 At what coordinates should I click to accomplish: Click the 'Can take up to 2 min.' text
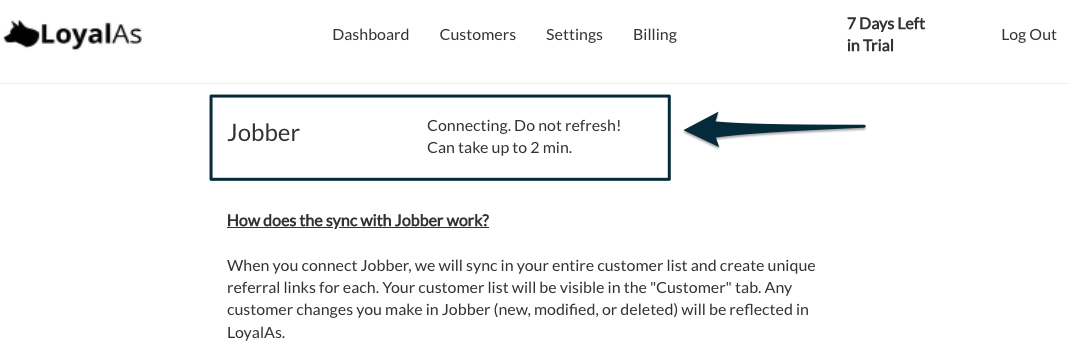coord(499,148)
